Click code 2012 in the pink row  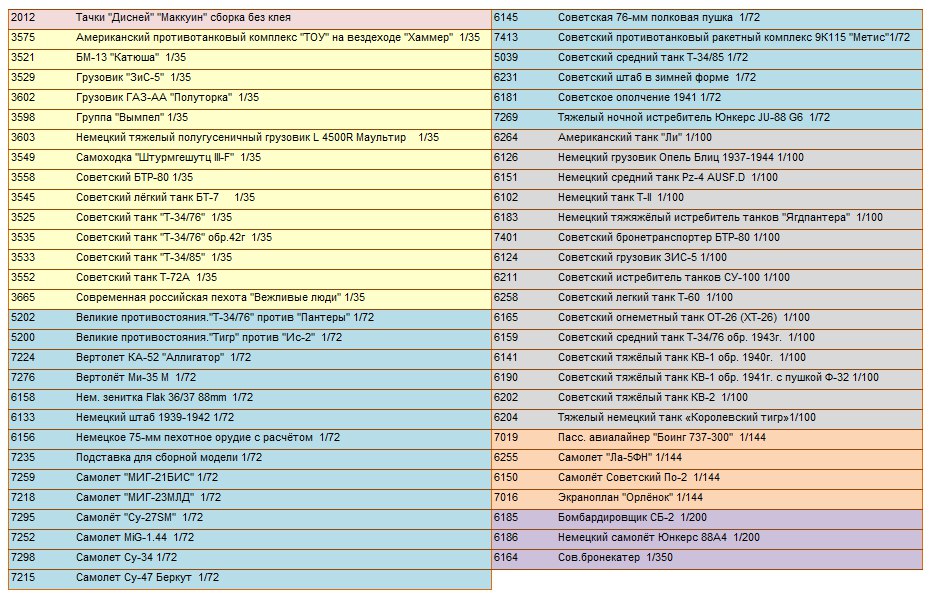[x=23, y=18]
